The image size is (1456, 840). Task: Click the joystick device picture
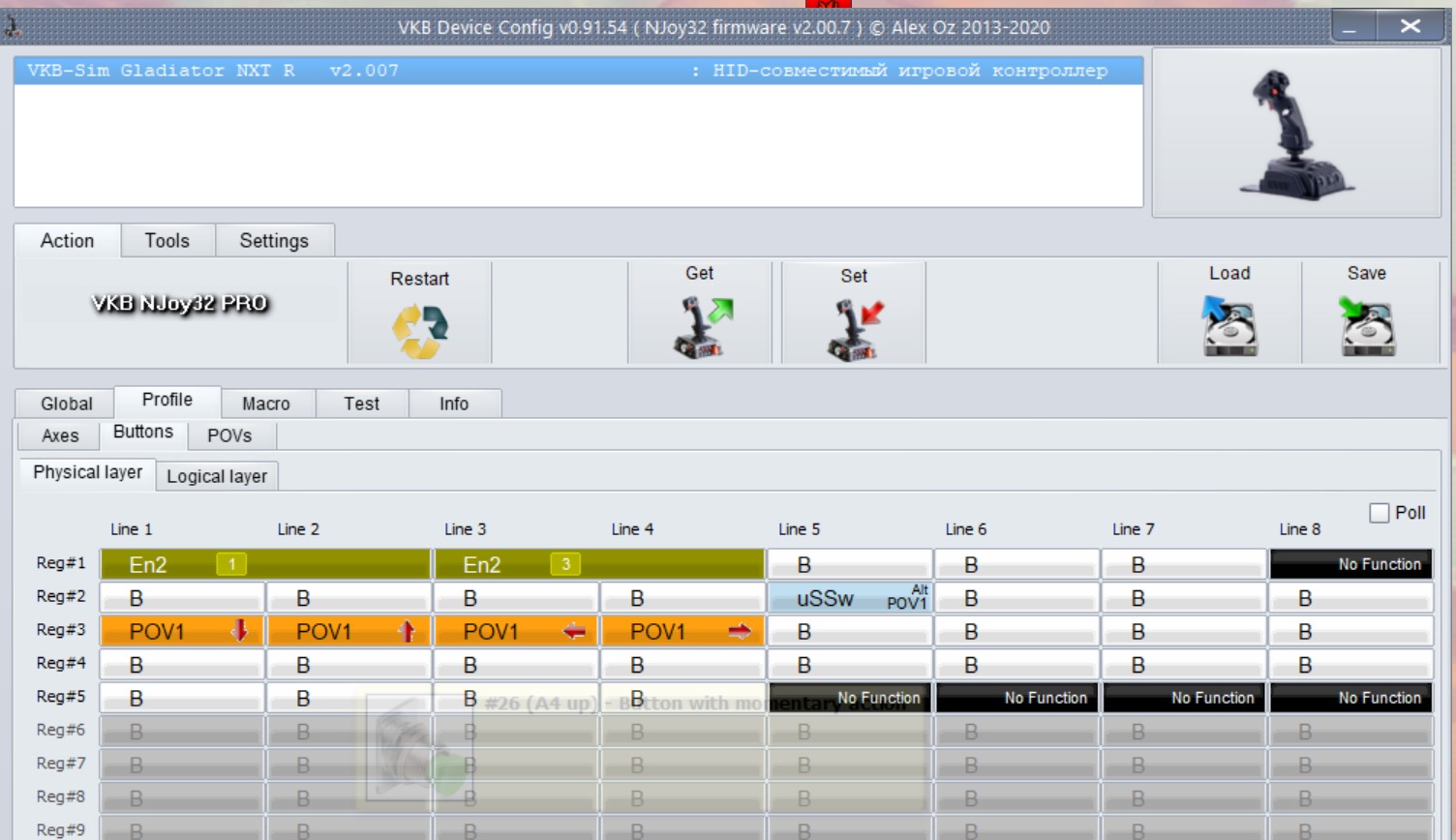point(1295,134)
